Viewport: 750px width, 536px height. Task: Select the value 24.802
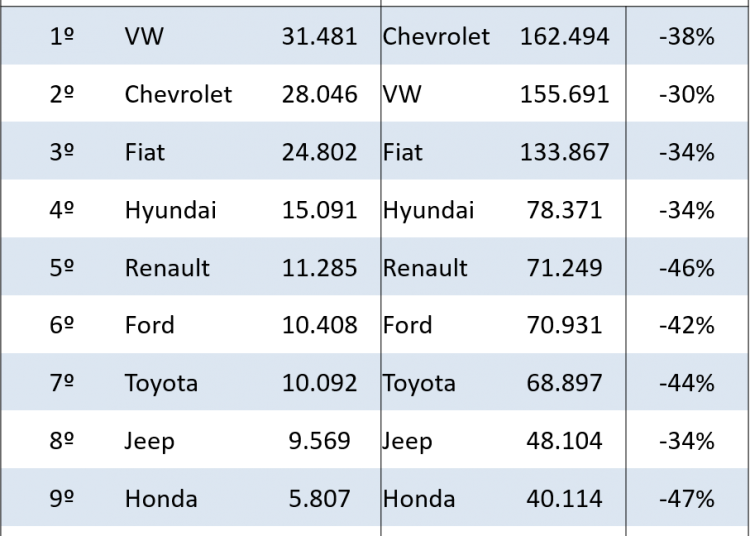pyautogui.click(x=319, y=153)
